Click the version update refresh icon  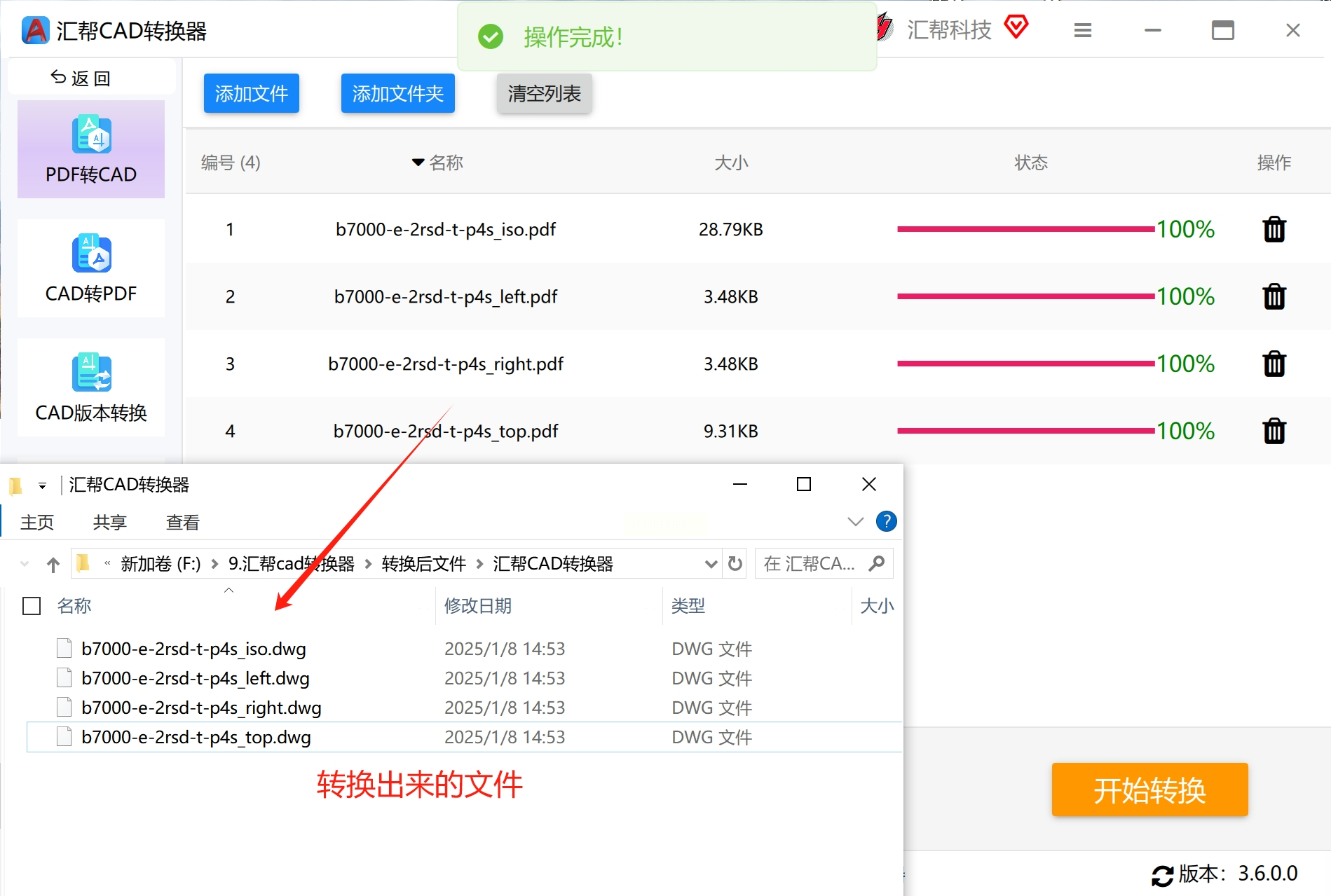(1162, 875)
